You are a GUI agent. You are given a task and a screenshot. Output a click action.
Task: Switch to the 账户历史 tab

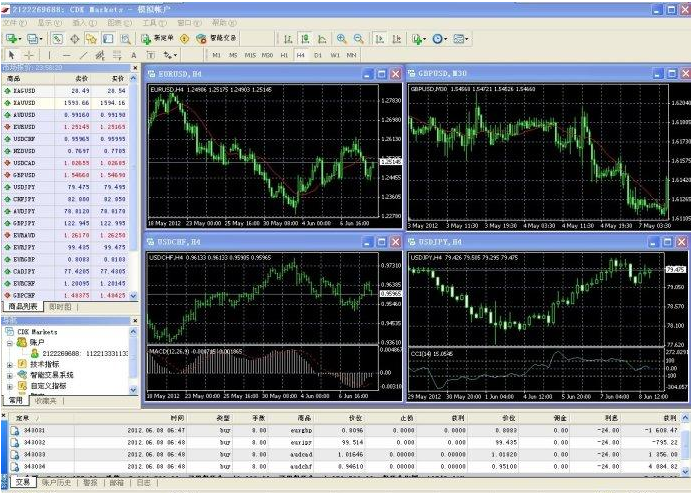56,483
